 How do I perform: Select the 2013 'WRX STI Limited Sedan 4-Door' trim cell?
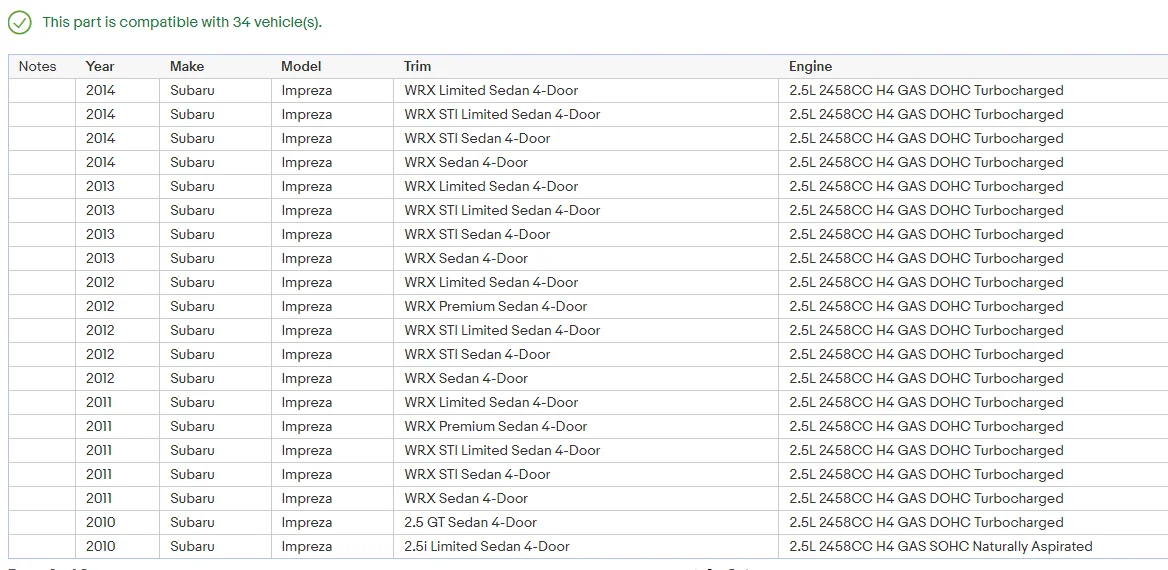(x=586, y=210)
